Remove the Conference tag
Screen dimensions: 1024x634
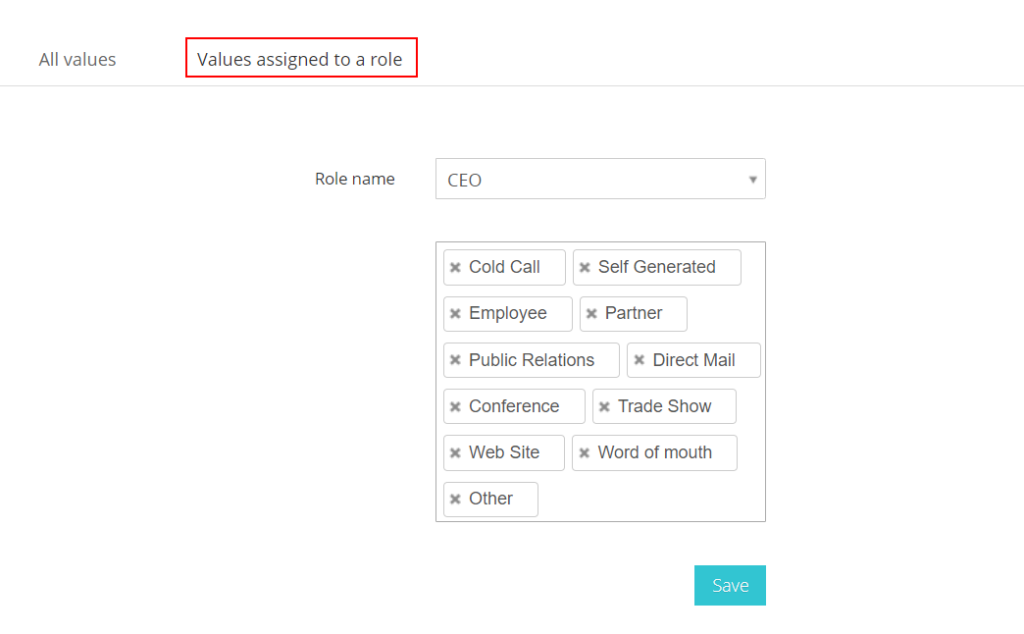pyautogui.click(x=455, y=407)
